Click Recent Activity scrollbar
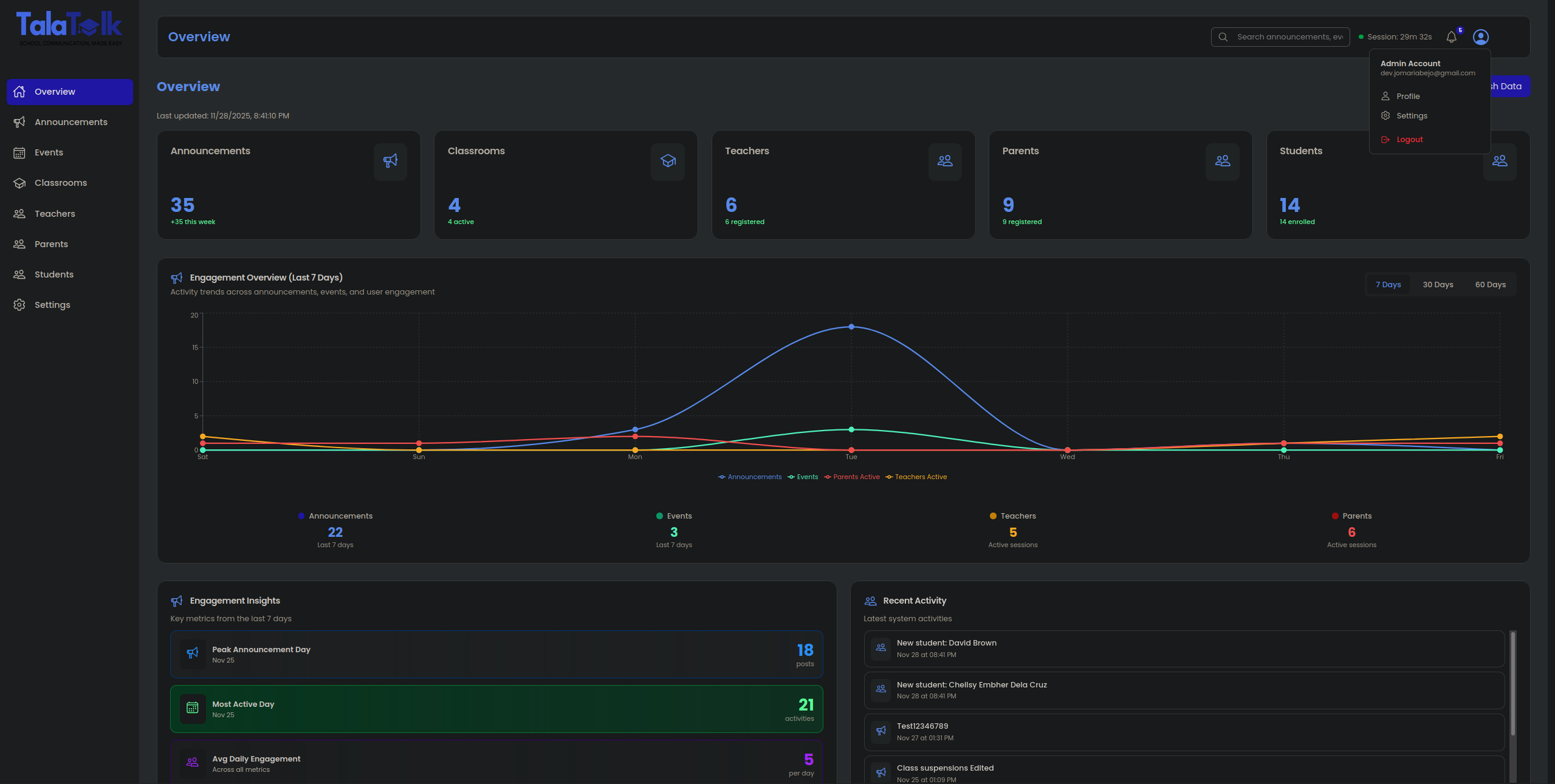This screenshot has width=1555, height=784. (x=1512, y=683)
